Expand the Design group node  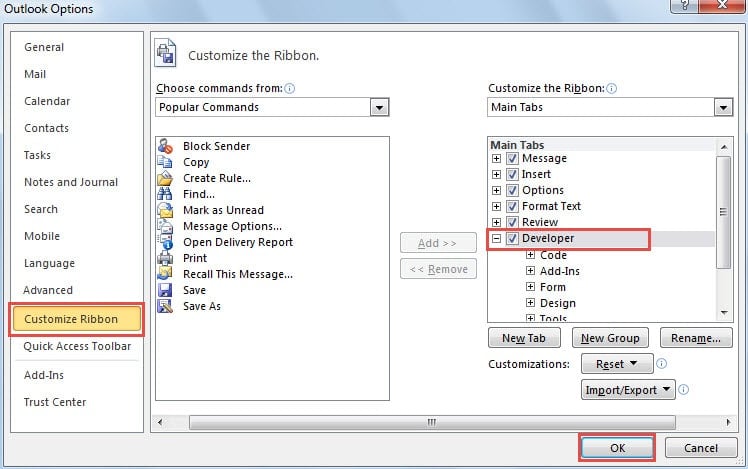pyautogui.click(x=530, y=302)
